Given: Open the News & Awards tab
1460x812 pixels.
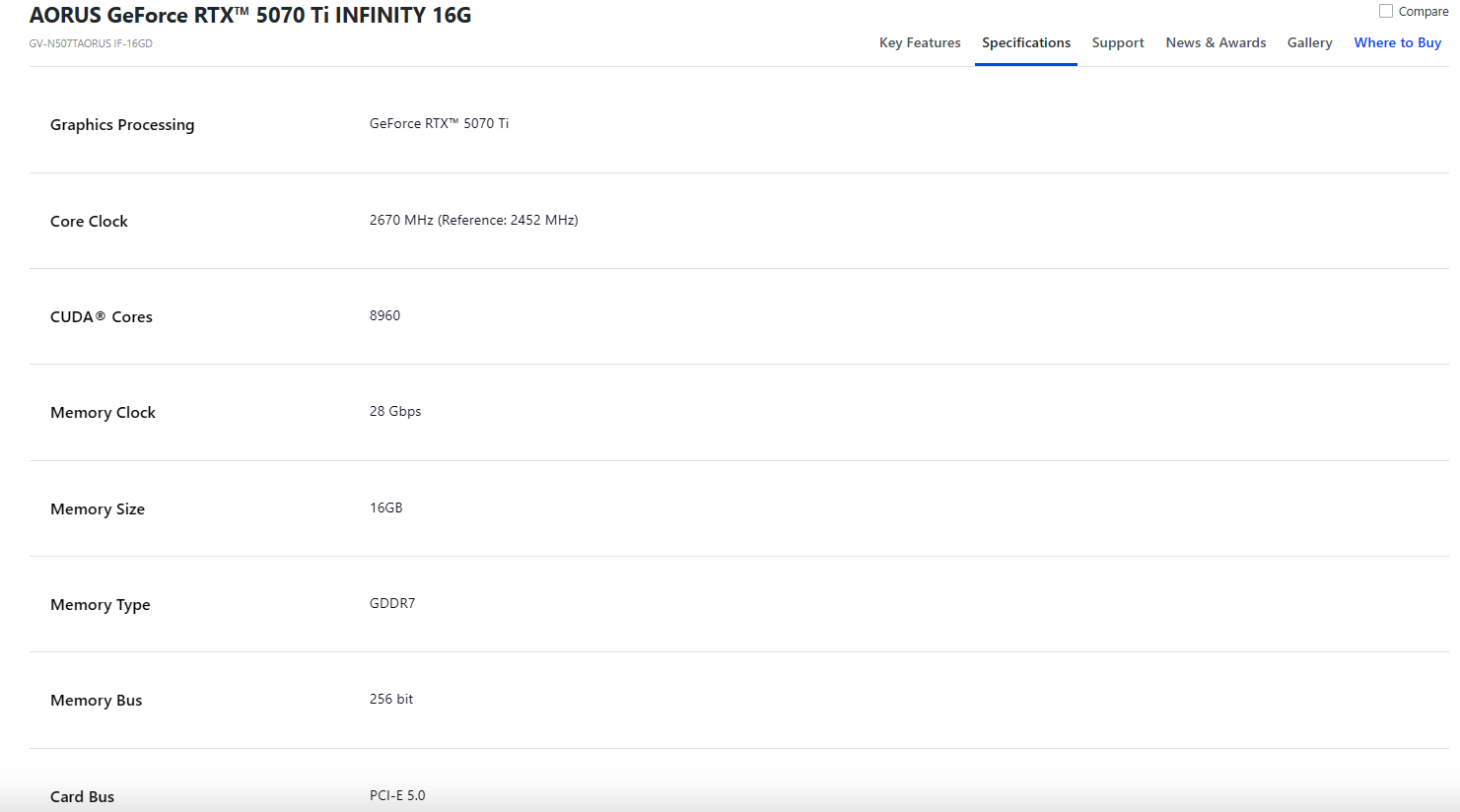Looking at the screenshot, I should (x=1216, y=42).
